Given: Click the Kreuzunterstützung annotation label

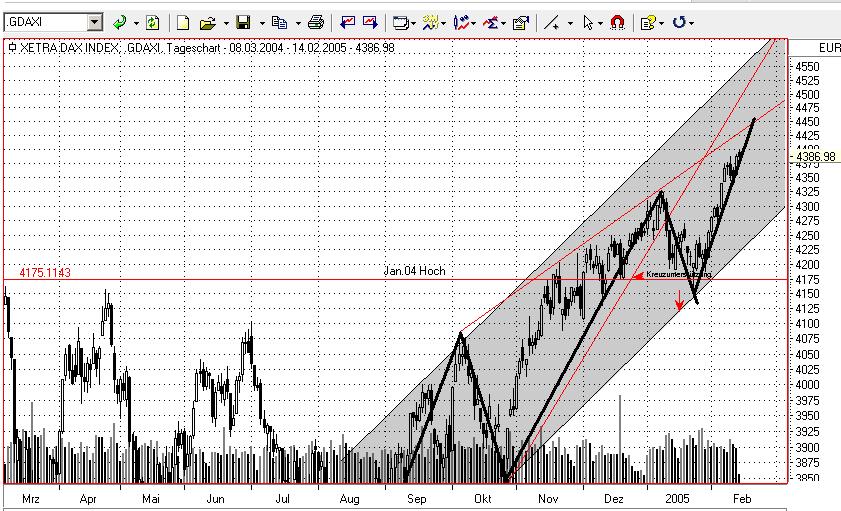Looking at the screenshot, I should click(678, 274).
